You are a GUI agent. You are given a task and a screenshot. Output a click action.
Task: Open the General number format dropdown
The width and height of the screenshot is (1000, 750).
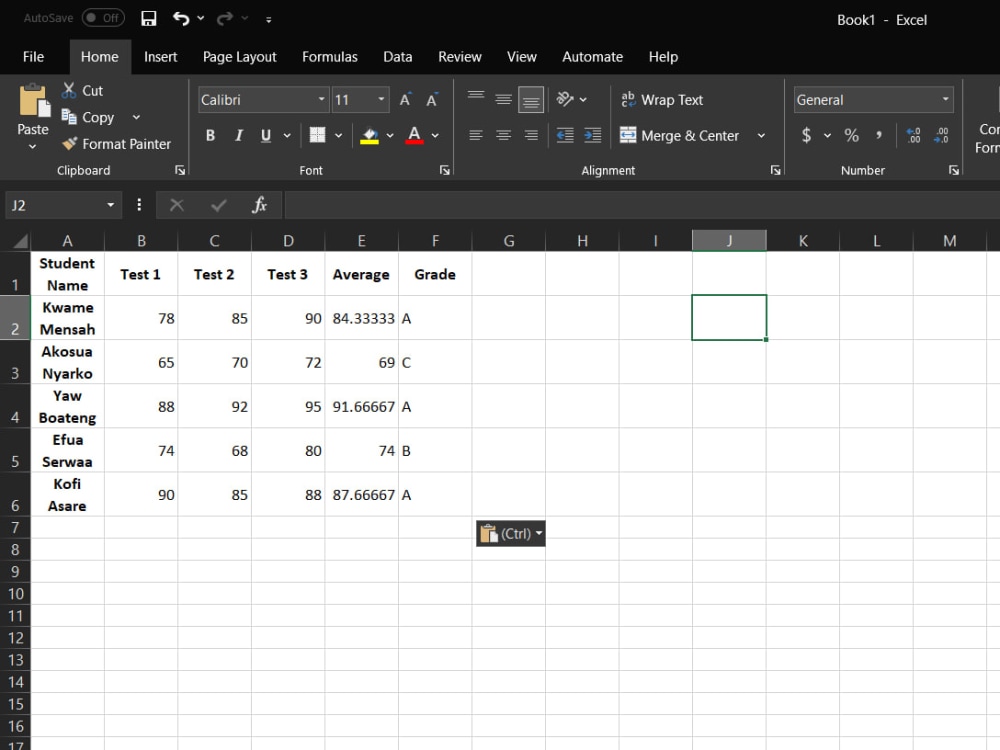coord(945,99)
